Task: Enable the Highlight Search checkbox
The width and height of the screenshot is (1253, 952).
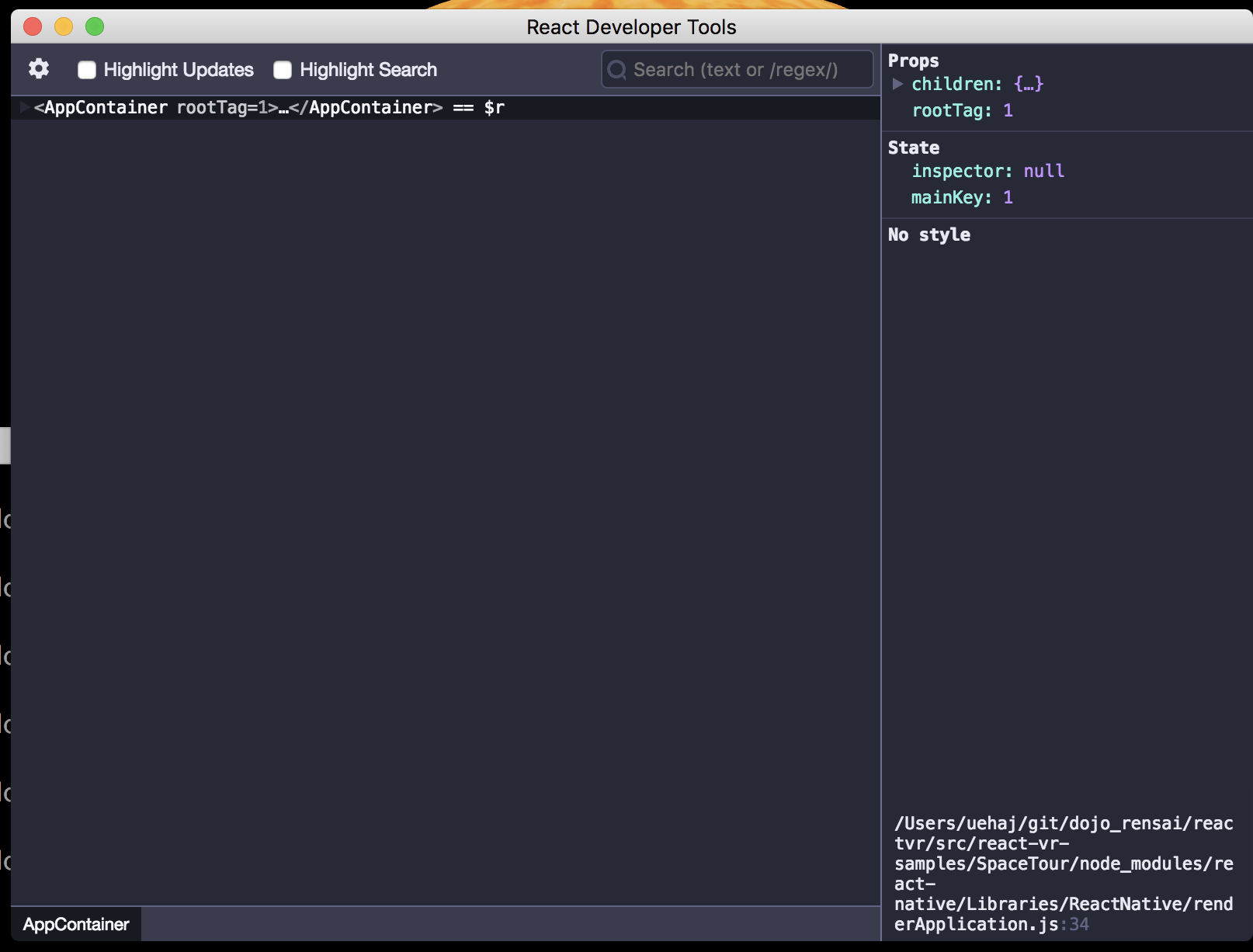Action: pos(283,70)
